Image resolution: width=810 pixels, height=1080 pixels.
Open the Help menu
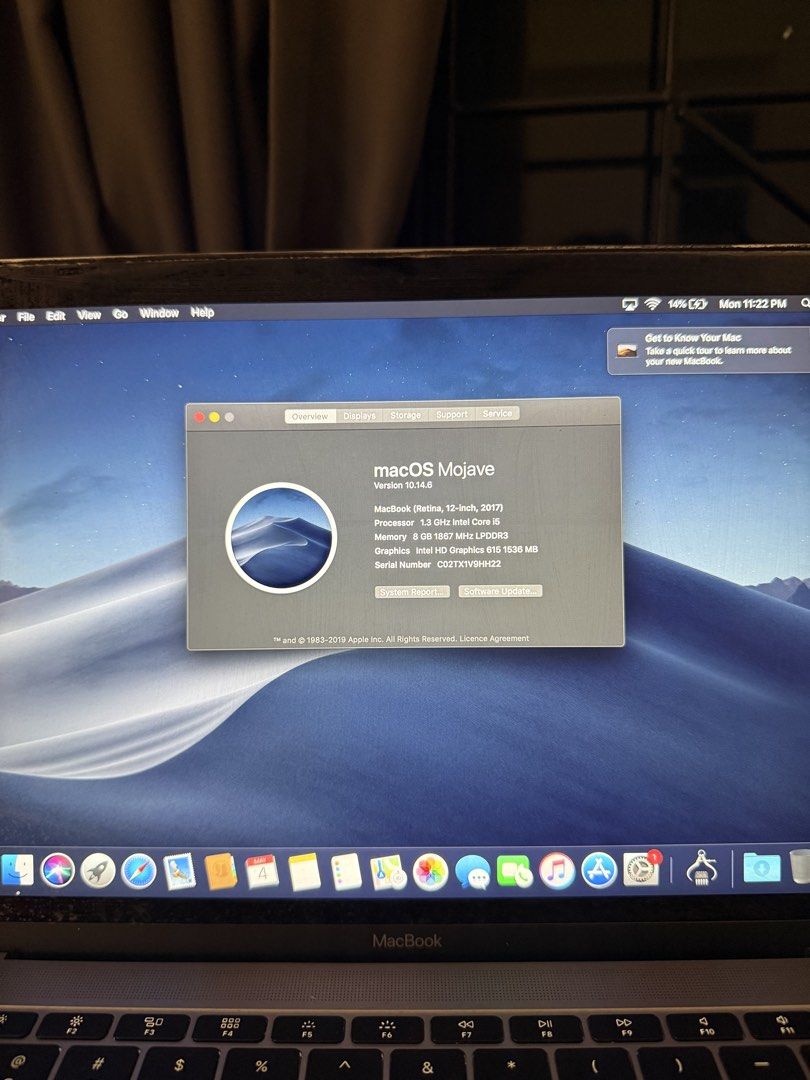click(x=202, y=312)
